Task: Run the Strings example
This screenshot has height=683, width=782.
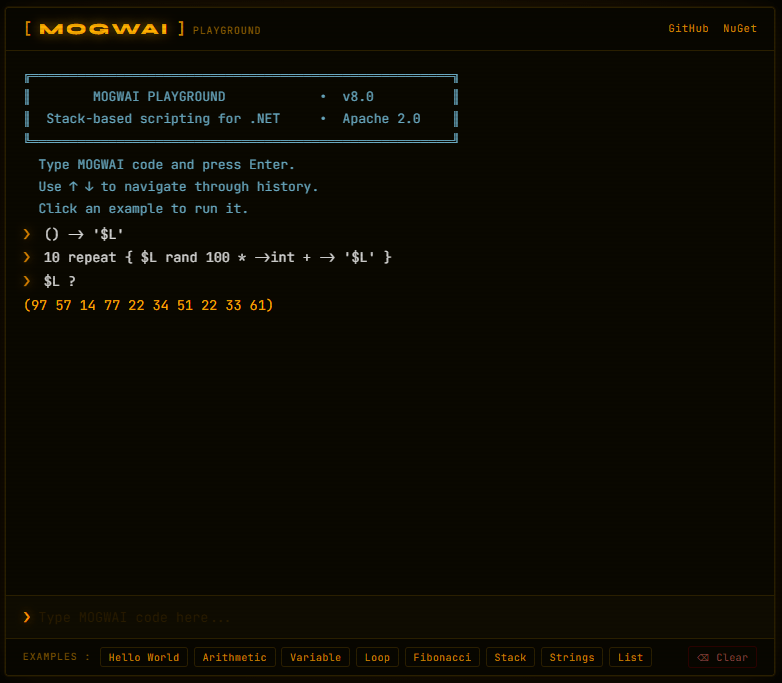Action: click(572, 657)
